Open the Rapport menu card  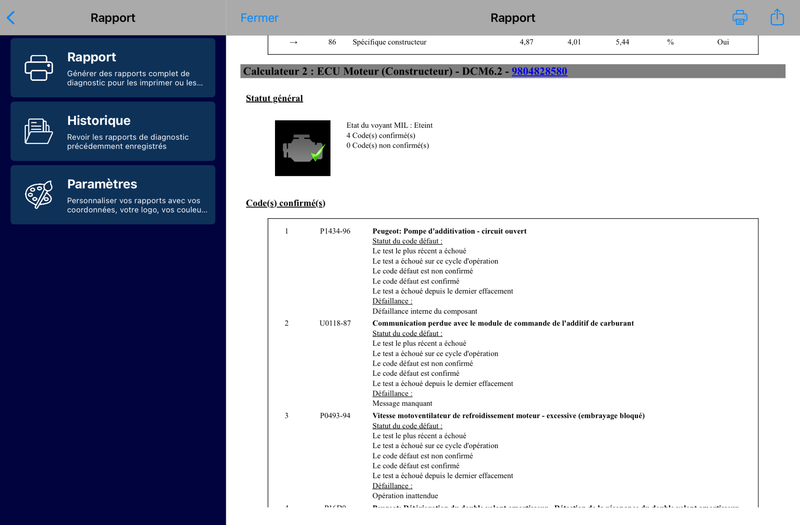click(113, 67)
